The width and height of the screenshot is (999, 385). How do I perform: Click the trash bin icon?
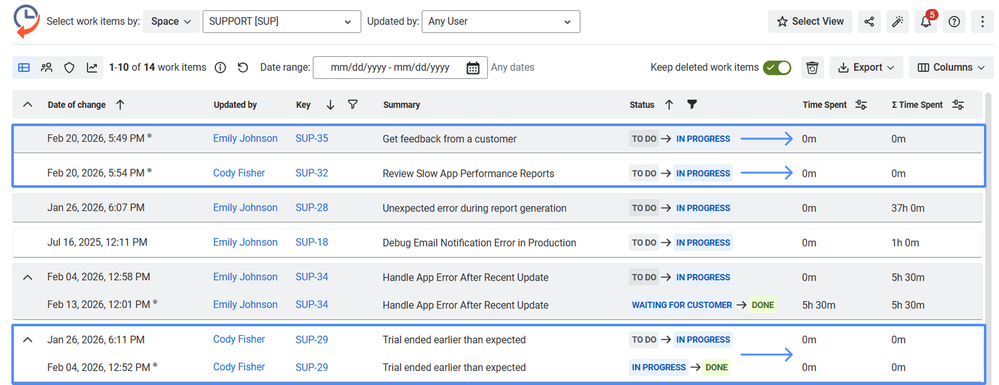812,68
